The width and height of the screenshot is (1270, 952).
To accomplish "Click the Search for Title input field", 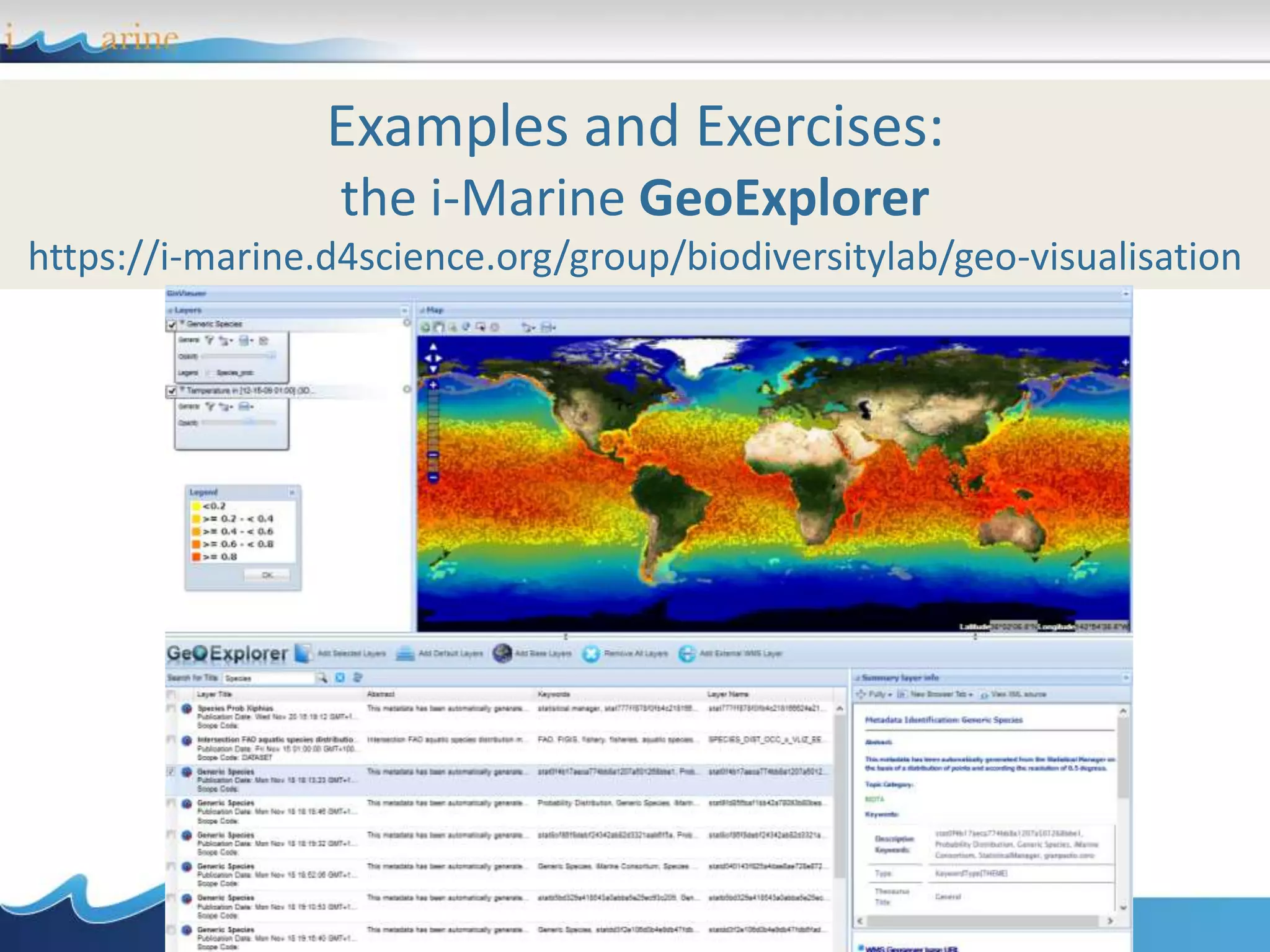I will (x=269, y=678).
